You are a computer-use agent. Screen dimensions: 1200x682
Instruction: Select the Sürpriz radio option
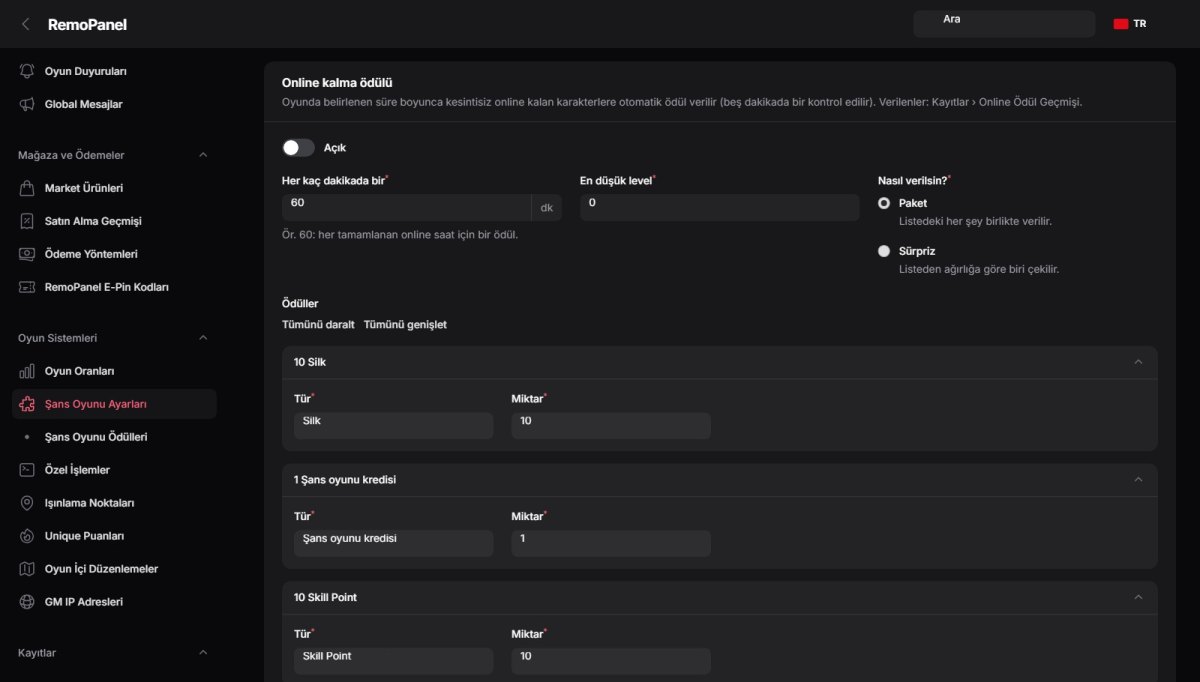884,251
